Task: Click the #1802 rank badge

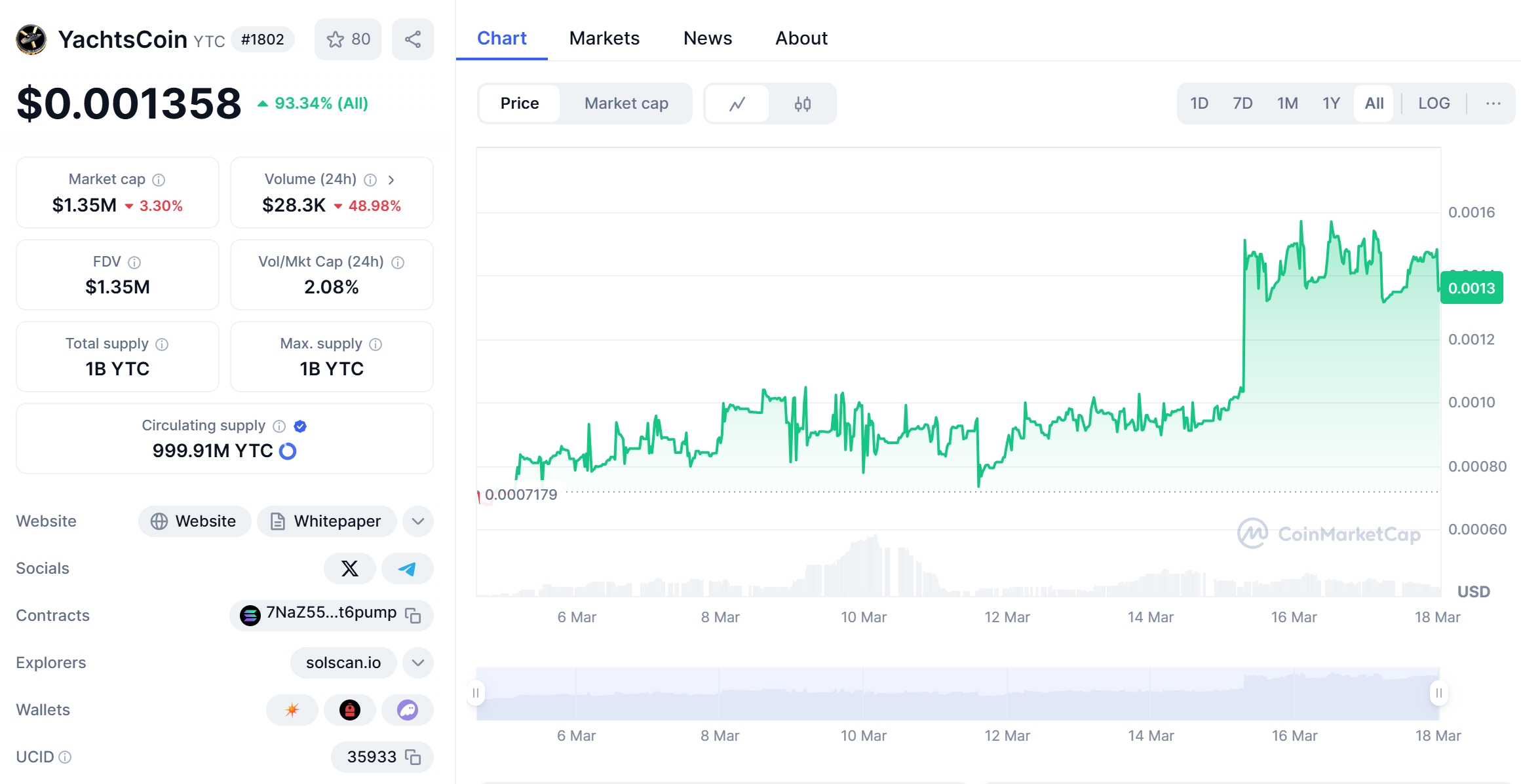Action: point(263,39)
